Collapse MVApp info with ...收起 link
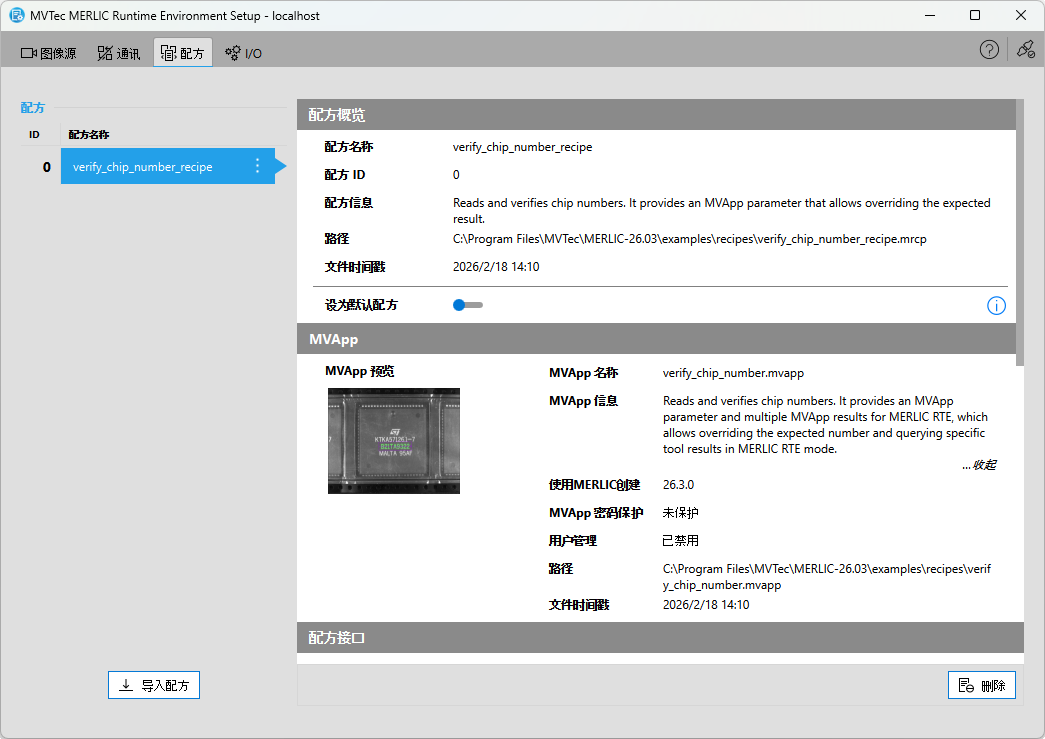The height and width of the screenshot is (739, 1045). click(978, 465)
